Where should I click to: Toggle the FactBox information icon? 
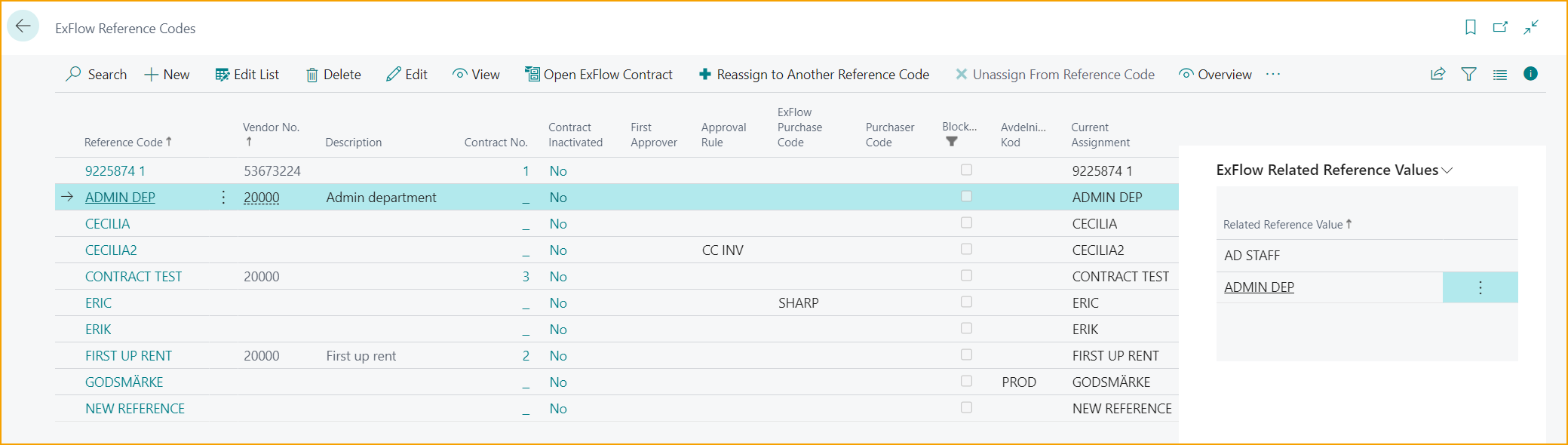point(1530,73)
